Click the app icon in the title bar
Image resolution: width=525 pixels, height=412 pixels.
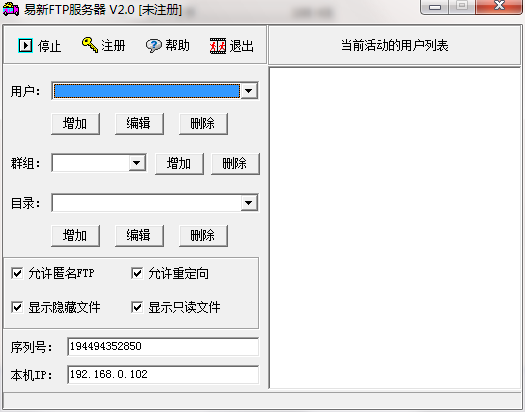(11, 9)
